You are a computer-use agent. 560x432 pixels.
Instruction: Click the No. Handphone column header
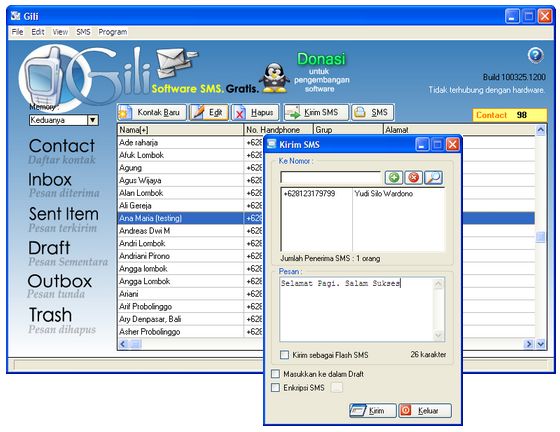pos(278,130)
